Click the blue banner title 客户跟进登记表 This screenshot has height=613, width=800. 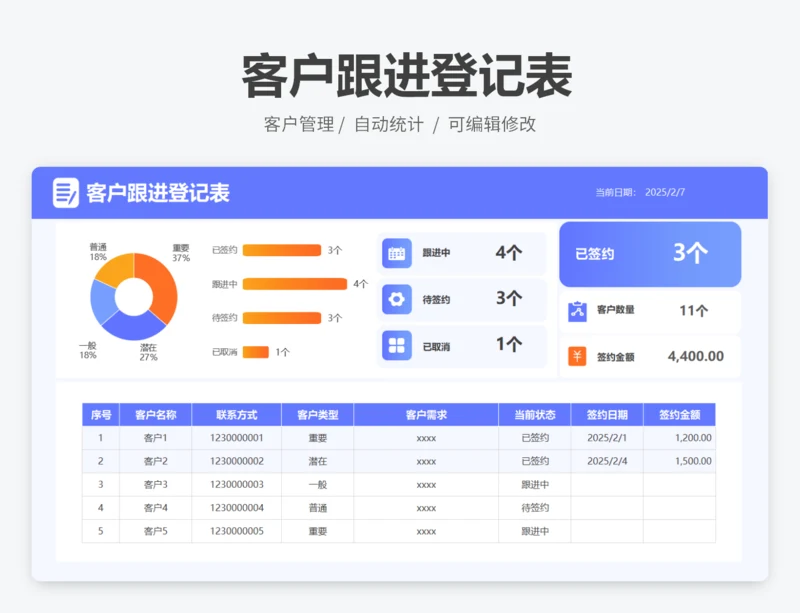[158, 193]
